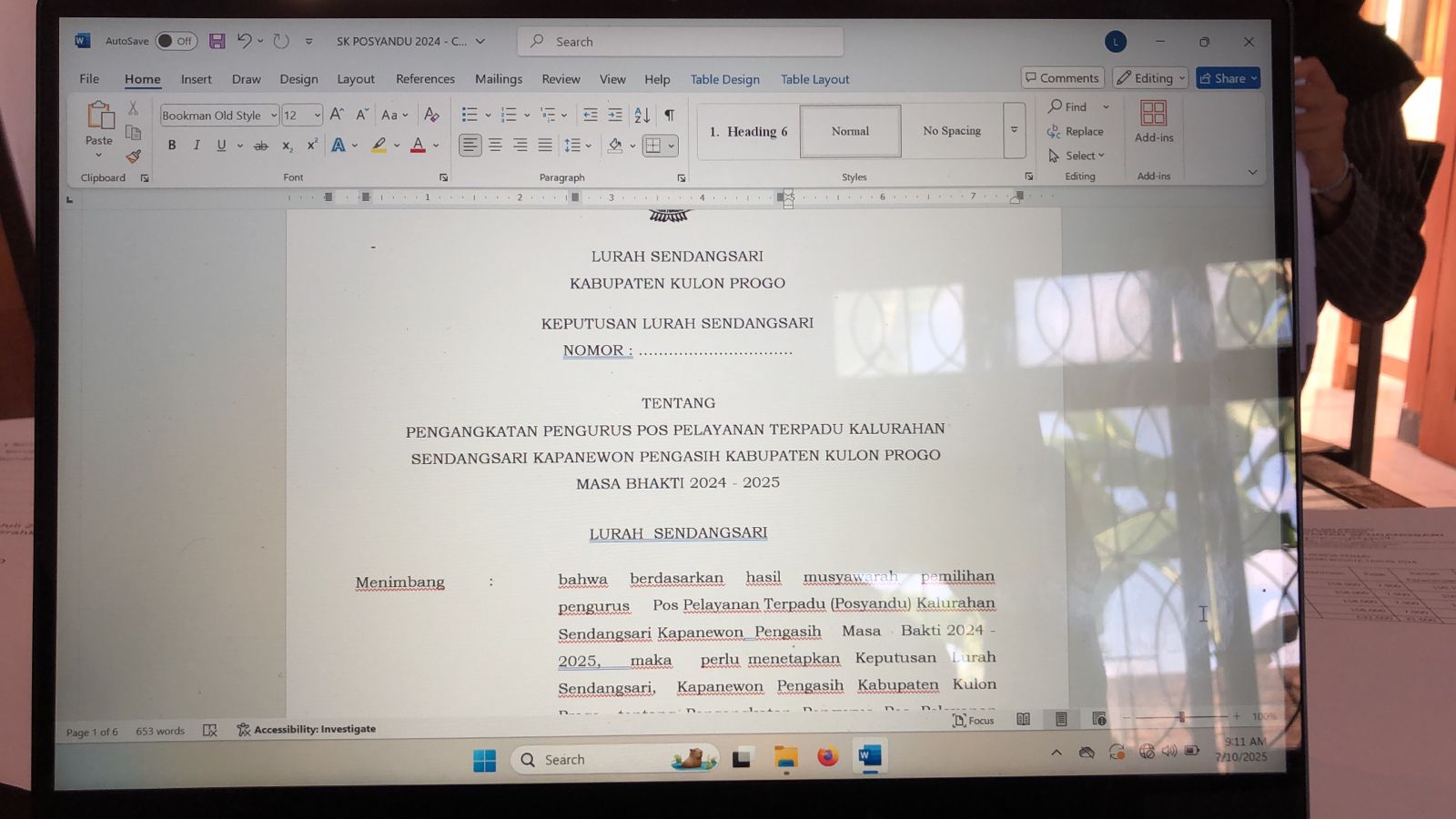
Task: Click Find in Editing group
Action: 1067,106
